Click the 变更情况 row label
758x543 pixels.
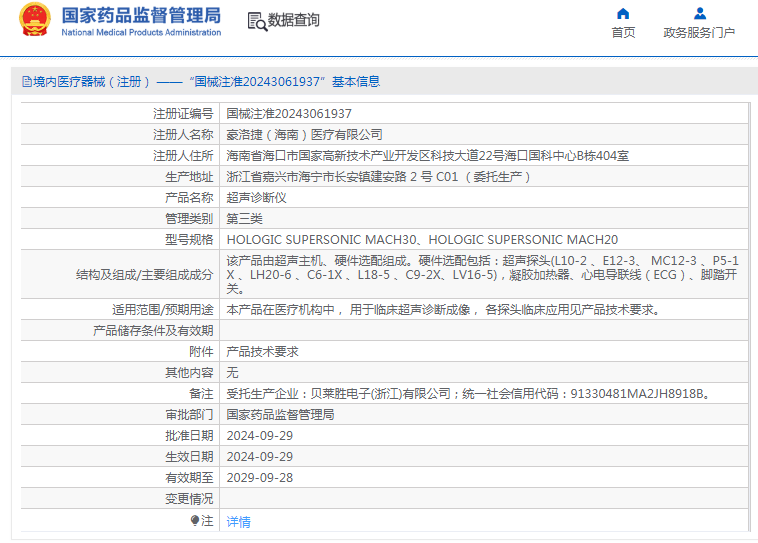[x=189, y=499]
